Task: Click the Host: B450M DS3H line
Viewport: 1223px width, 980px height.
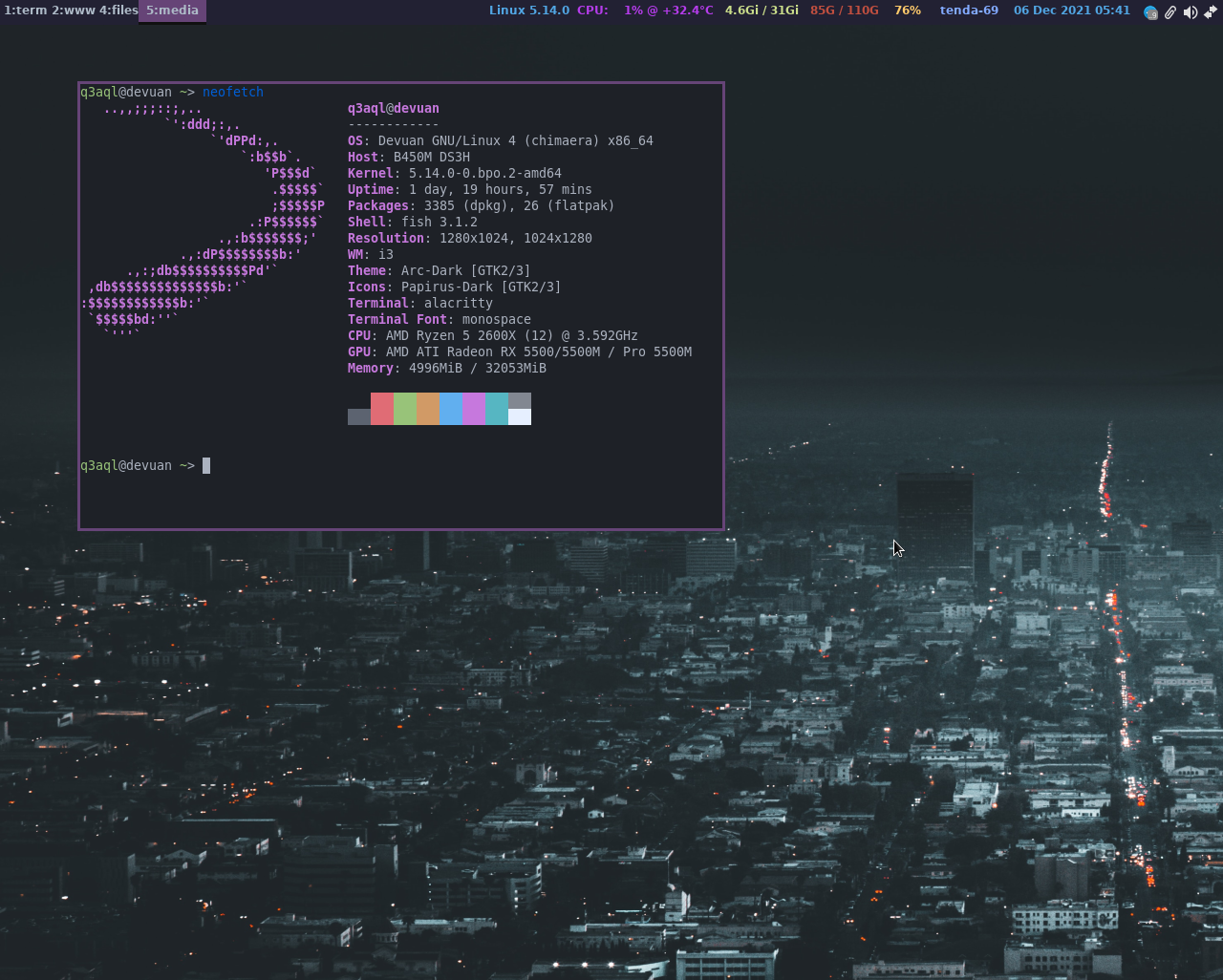Action: pos(409,157)
